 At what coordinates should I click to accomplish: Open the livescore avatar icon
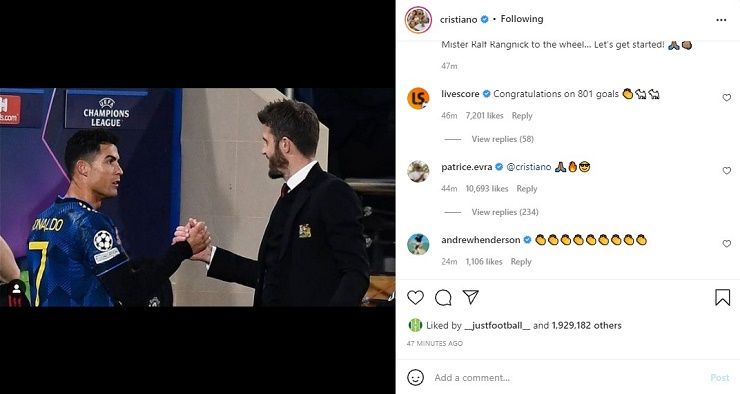click(418, 98)
